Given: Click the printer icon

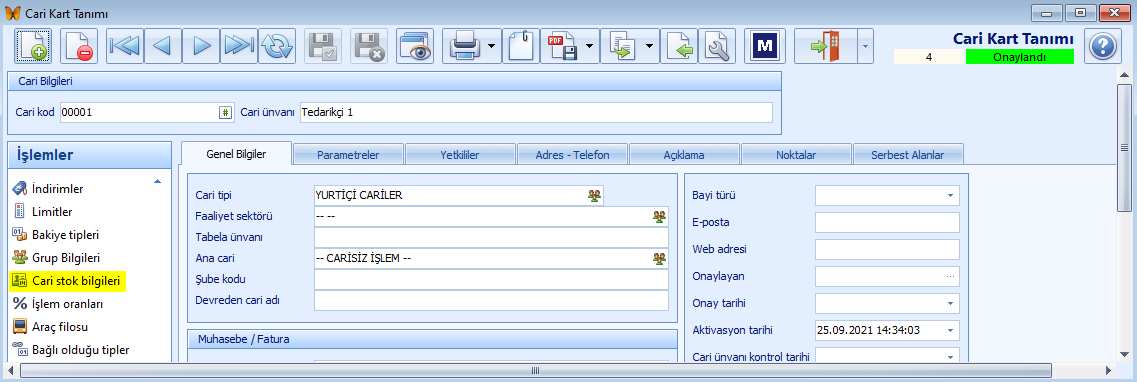Looking at the screenshot, I should (x=463, y=46).
